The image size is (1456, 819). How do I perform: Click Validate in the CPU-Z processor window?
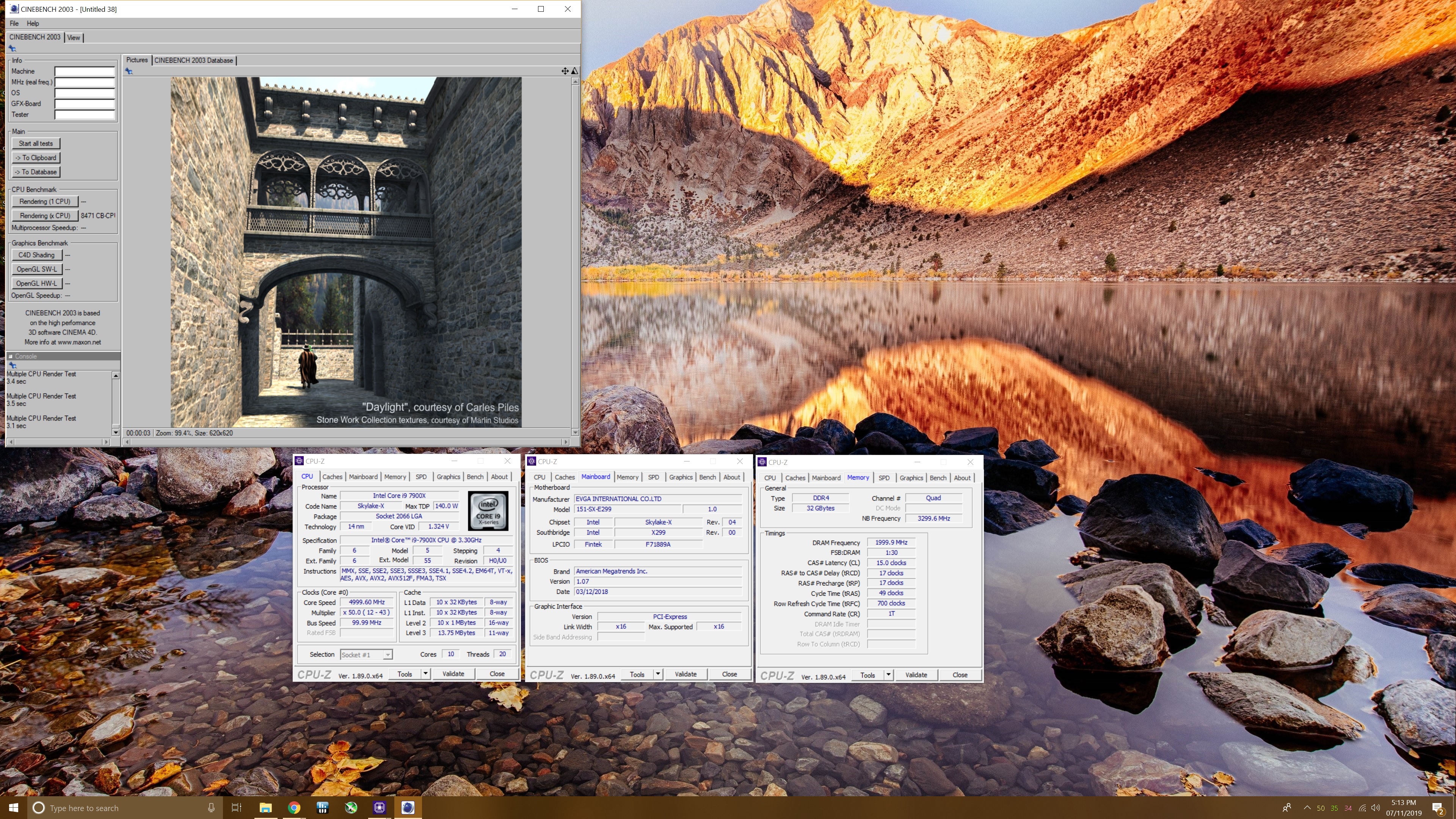click(x=453, y=674)
